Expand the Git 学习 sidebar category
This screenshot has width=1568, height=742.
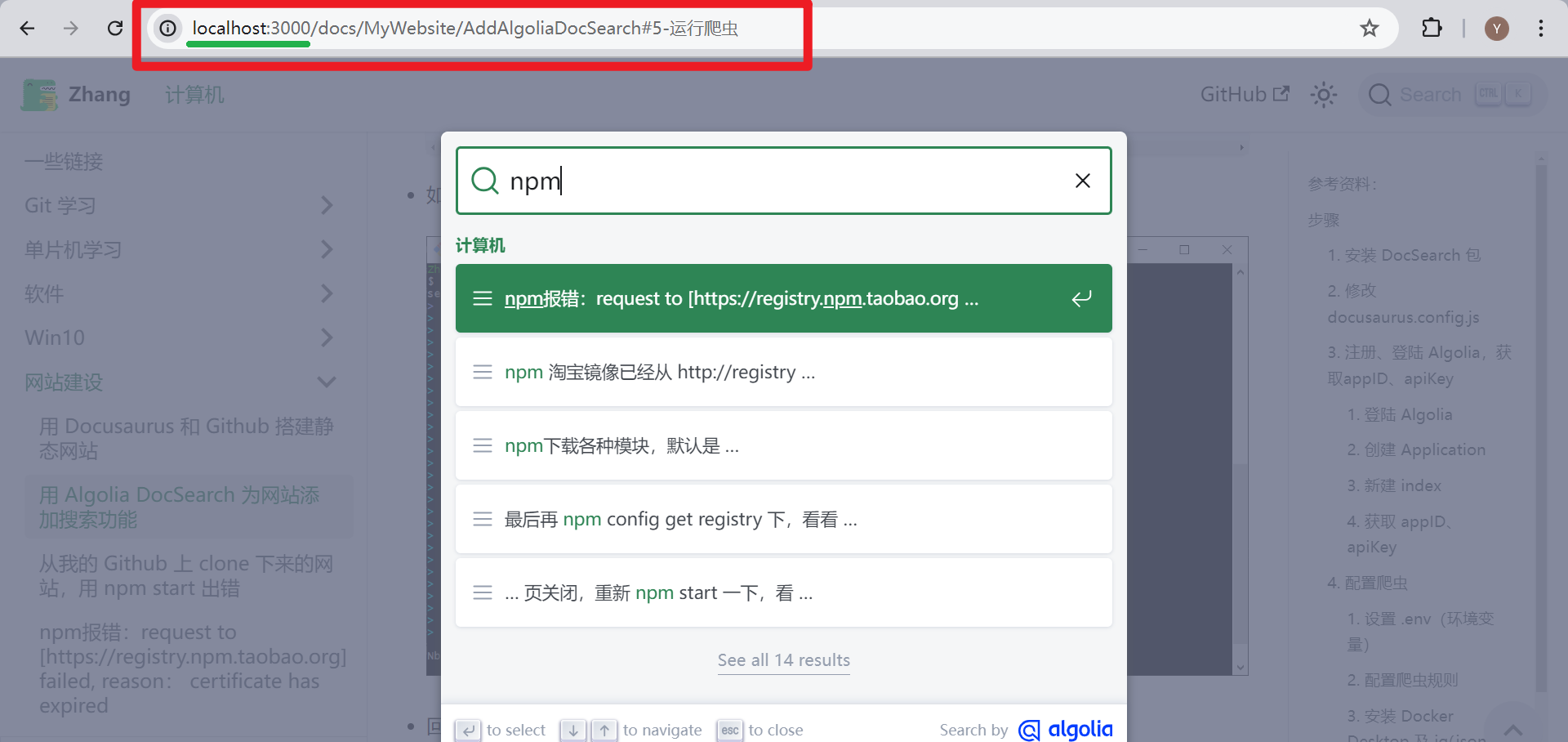(x=180, y=205)
